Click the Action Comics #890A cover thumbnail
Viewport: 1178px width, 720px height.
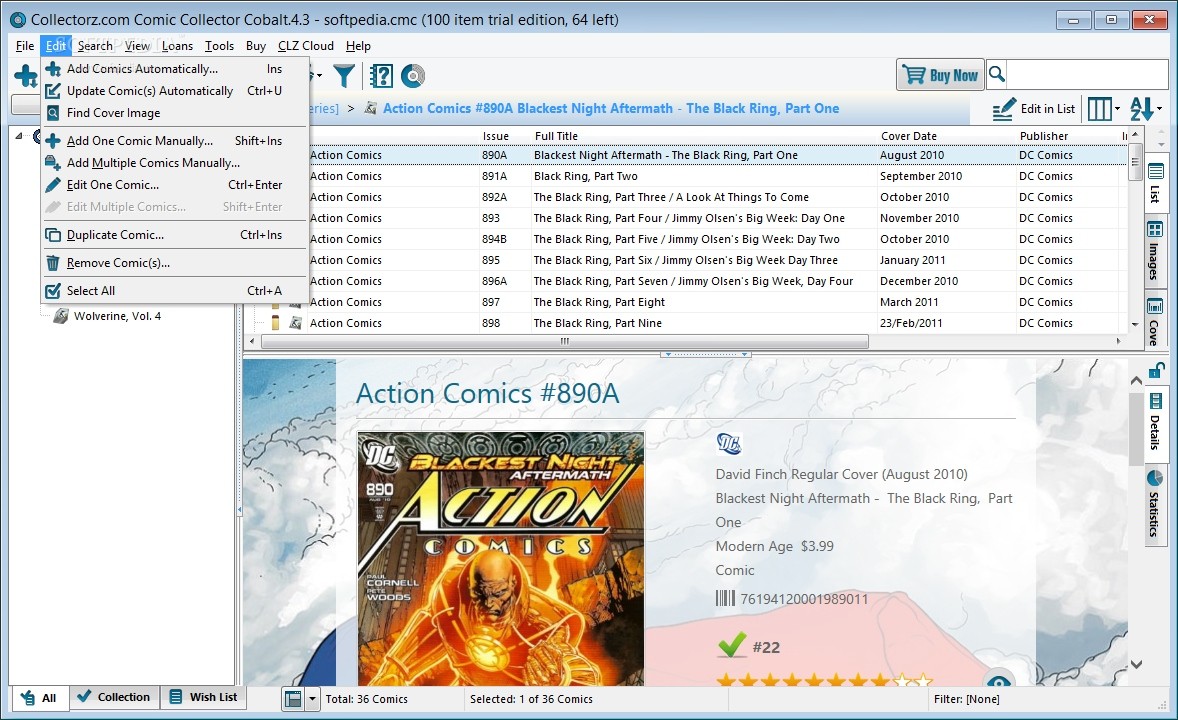(x=501, y=558)
